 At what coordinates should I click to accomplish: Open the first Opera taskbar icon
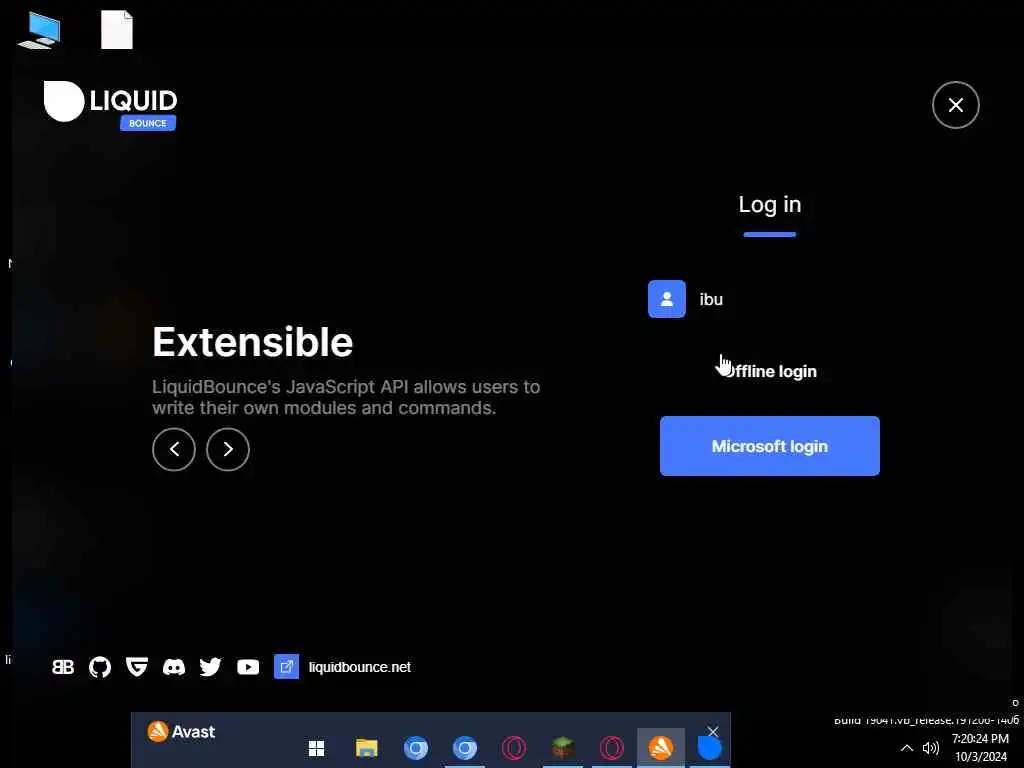tap(514, 748)
